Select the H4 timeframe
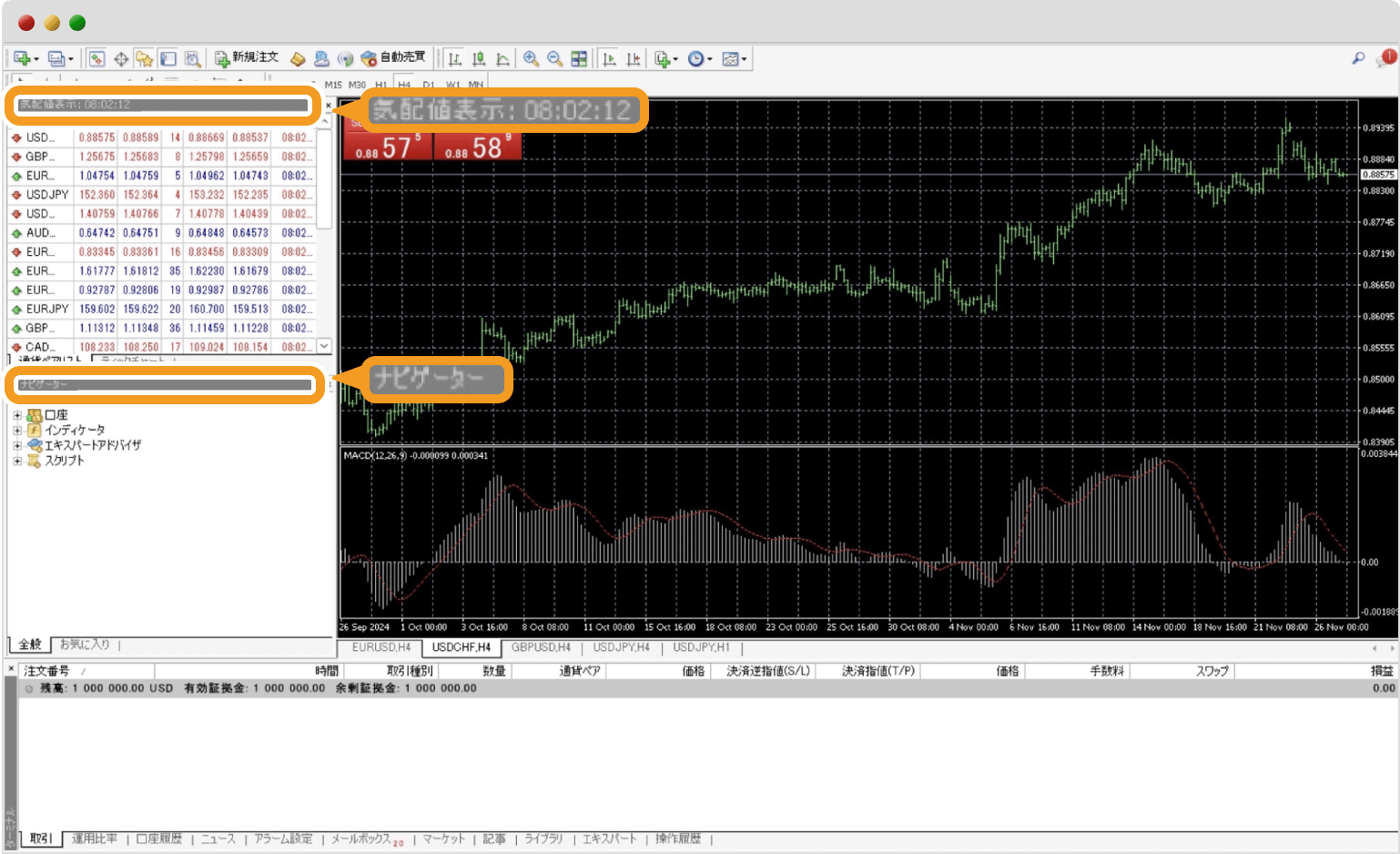1400x854 pixels. pos(404,85)
